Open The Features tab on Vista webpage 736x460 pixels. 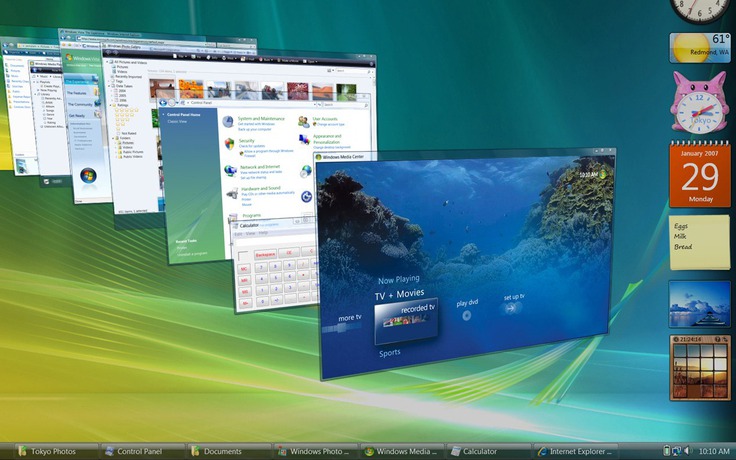click(77, 93)
